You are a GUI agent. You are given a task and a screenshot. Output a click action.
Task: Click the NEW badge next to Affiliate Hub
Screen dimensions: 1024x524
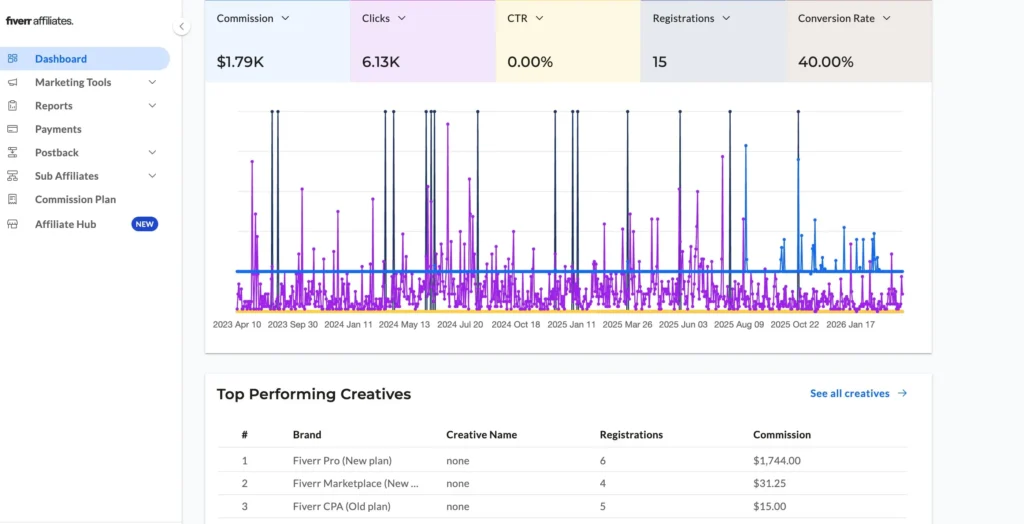pos(144,224)
